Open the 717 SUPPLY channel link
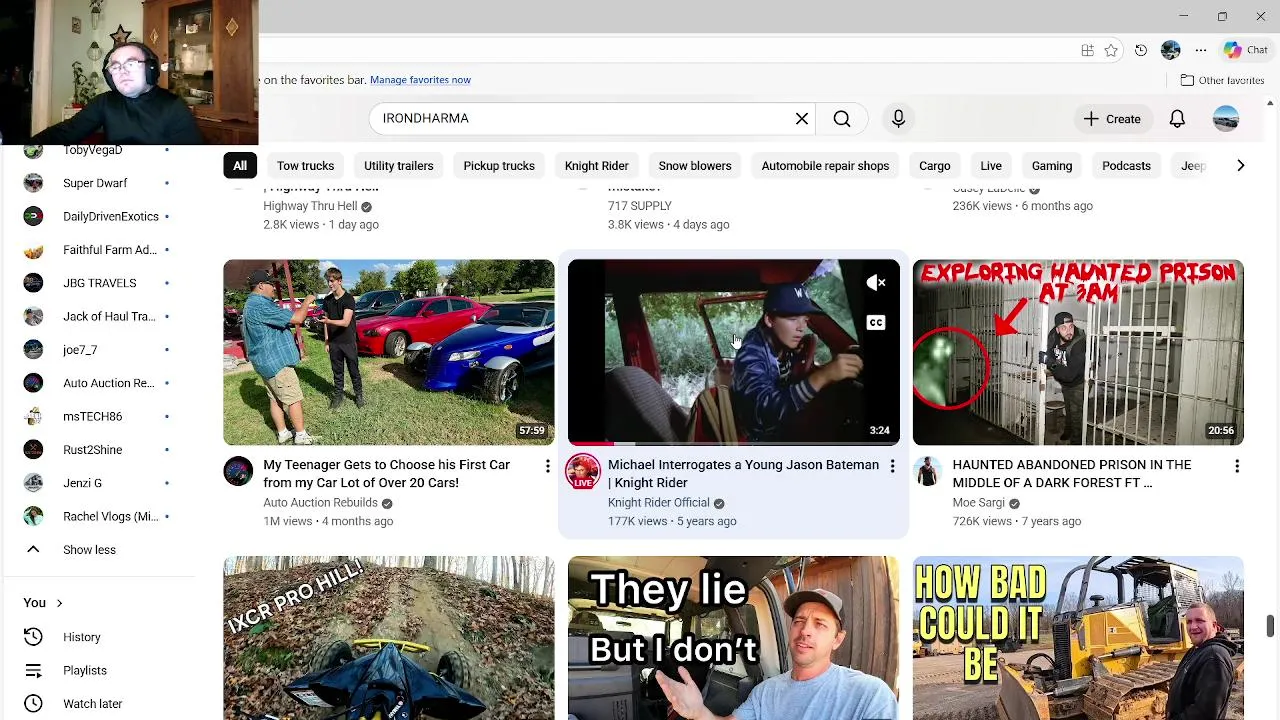1280x720 pixels. tap(639, 206)
